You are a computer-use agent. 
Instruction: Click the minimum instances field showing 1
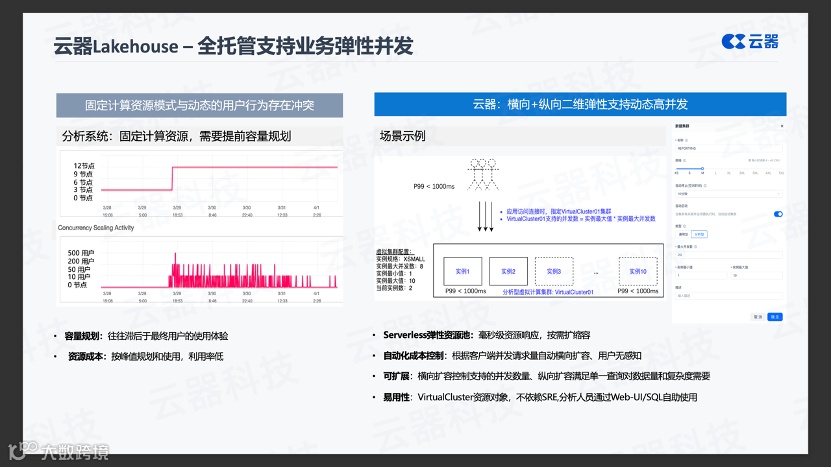[x=700, y=275]
